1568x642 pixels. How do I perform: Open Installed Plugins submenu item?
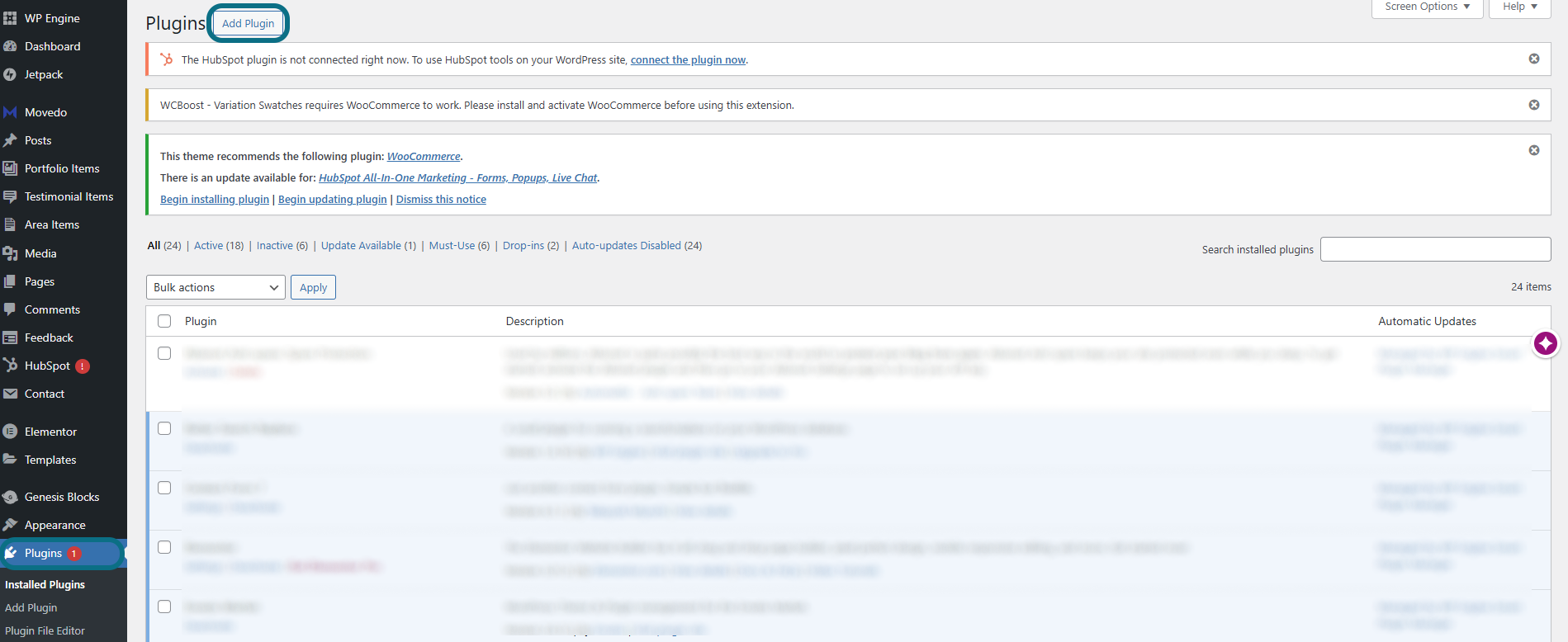tap(45, 584)
